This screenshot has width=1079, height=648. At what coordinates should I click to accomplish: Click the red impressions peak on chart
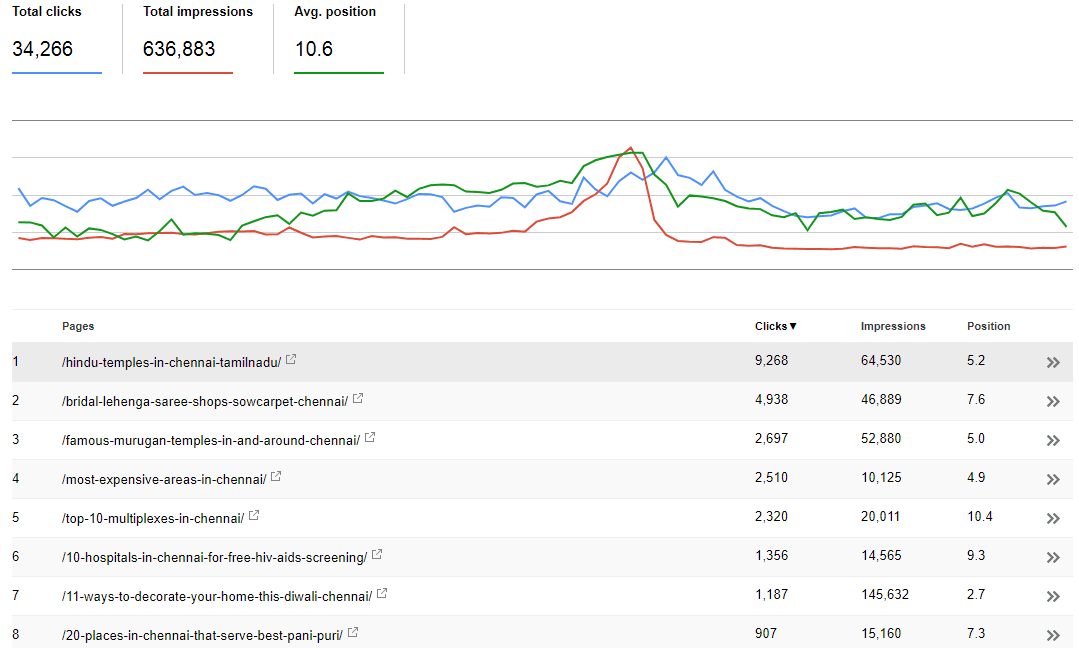[x=630, y=148]
